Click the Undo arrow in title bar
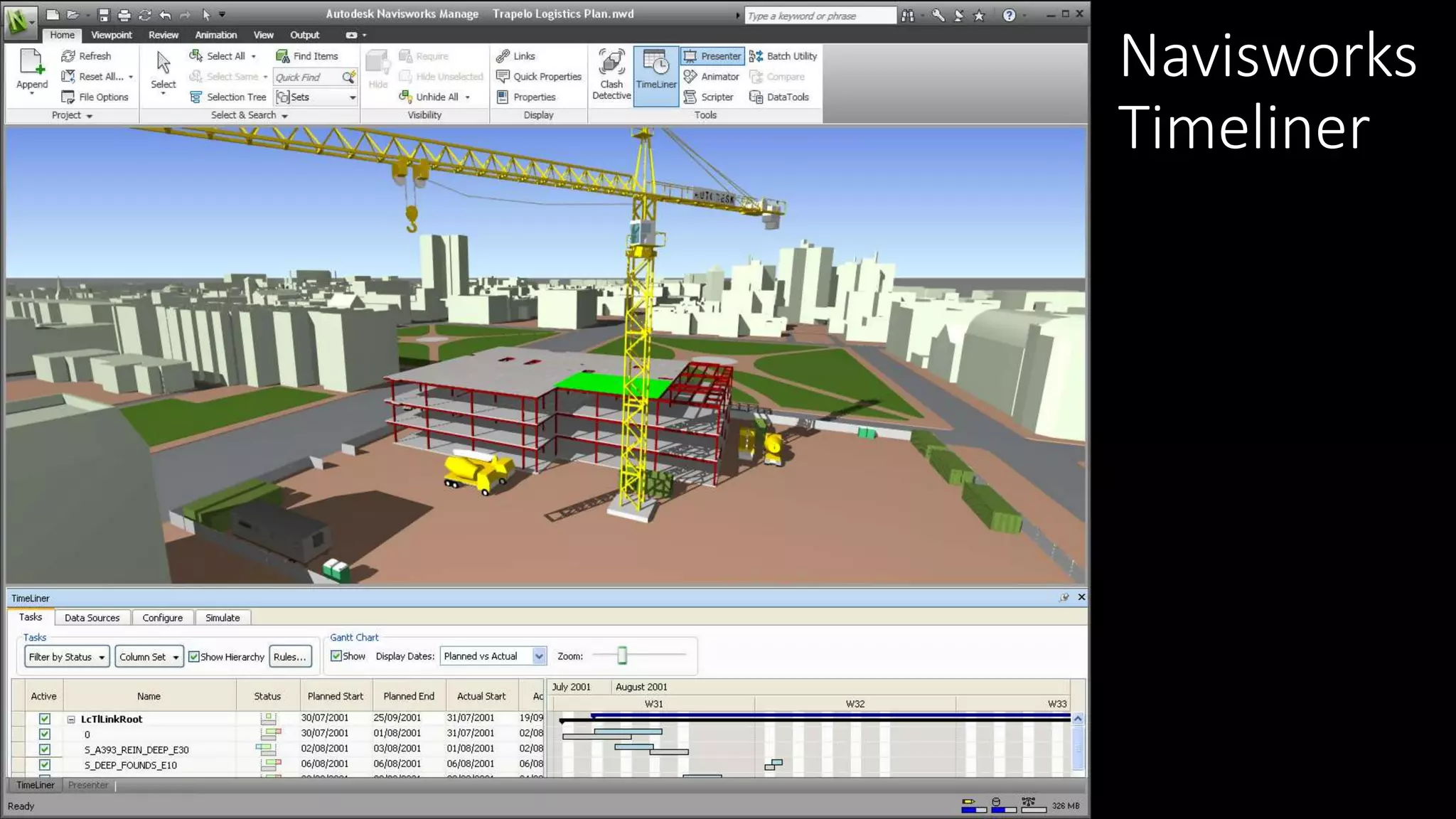 [165, 15]
